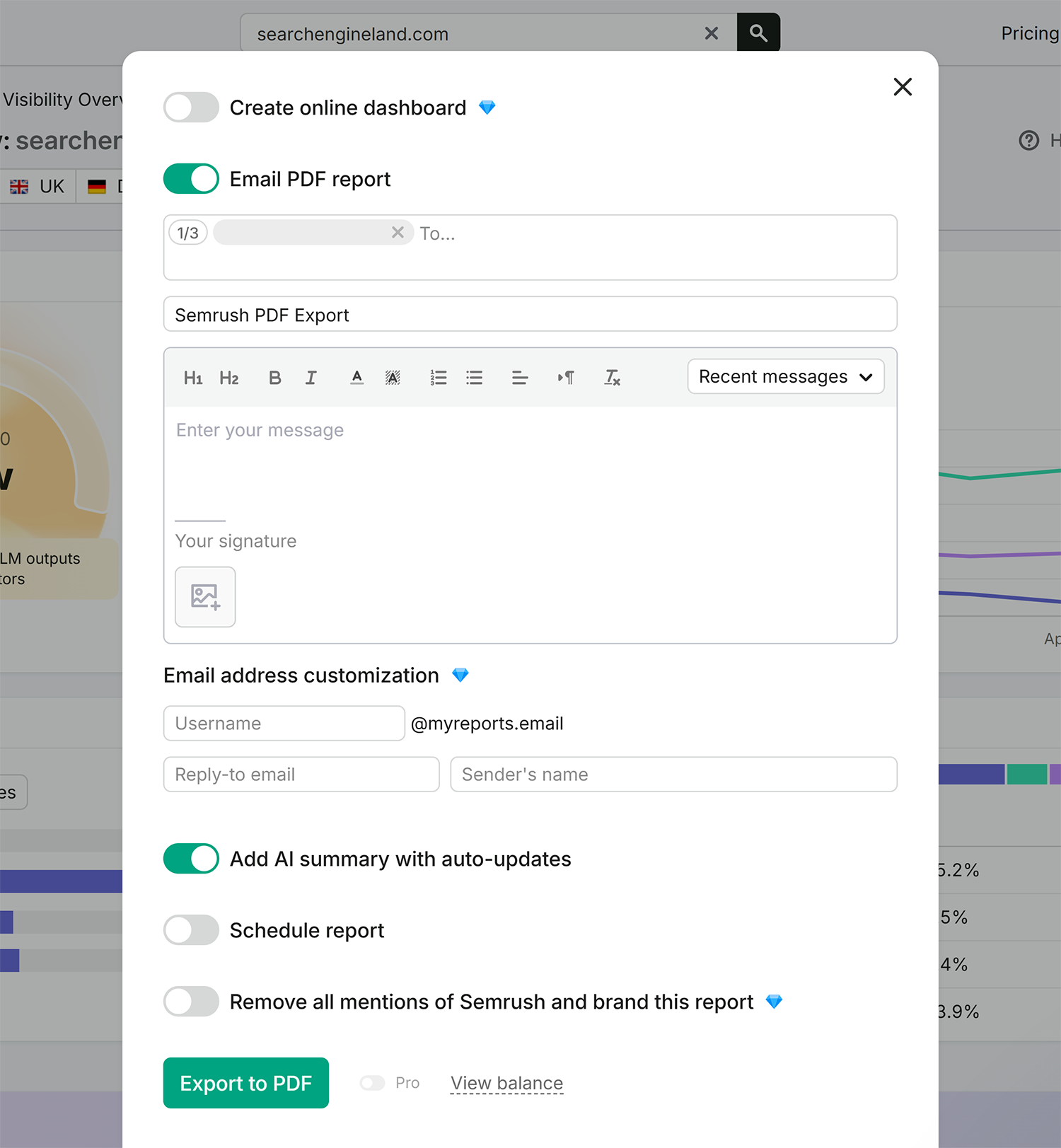Click diamond icon next to Create online dashboard
The width and height of the screenshot is (1061, 1148).
point(487,108)
